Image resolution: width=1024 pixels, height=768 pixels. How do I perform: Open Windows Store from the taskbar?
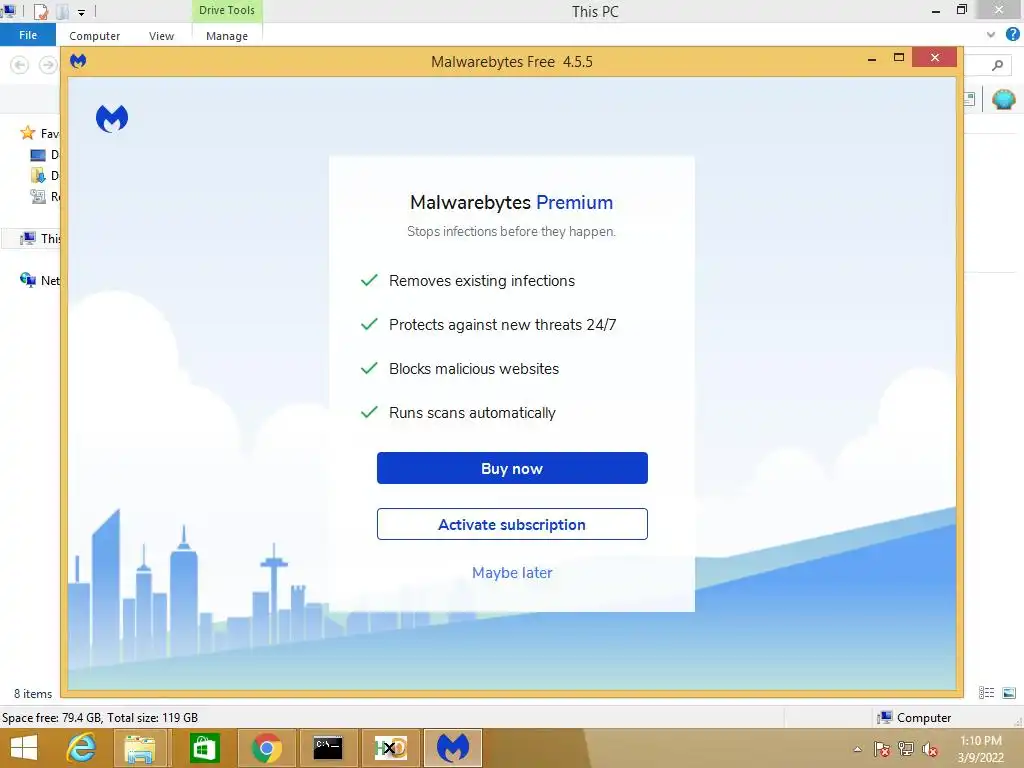(x=204, y=748)
